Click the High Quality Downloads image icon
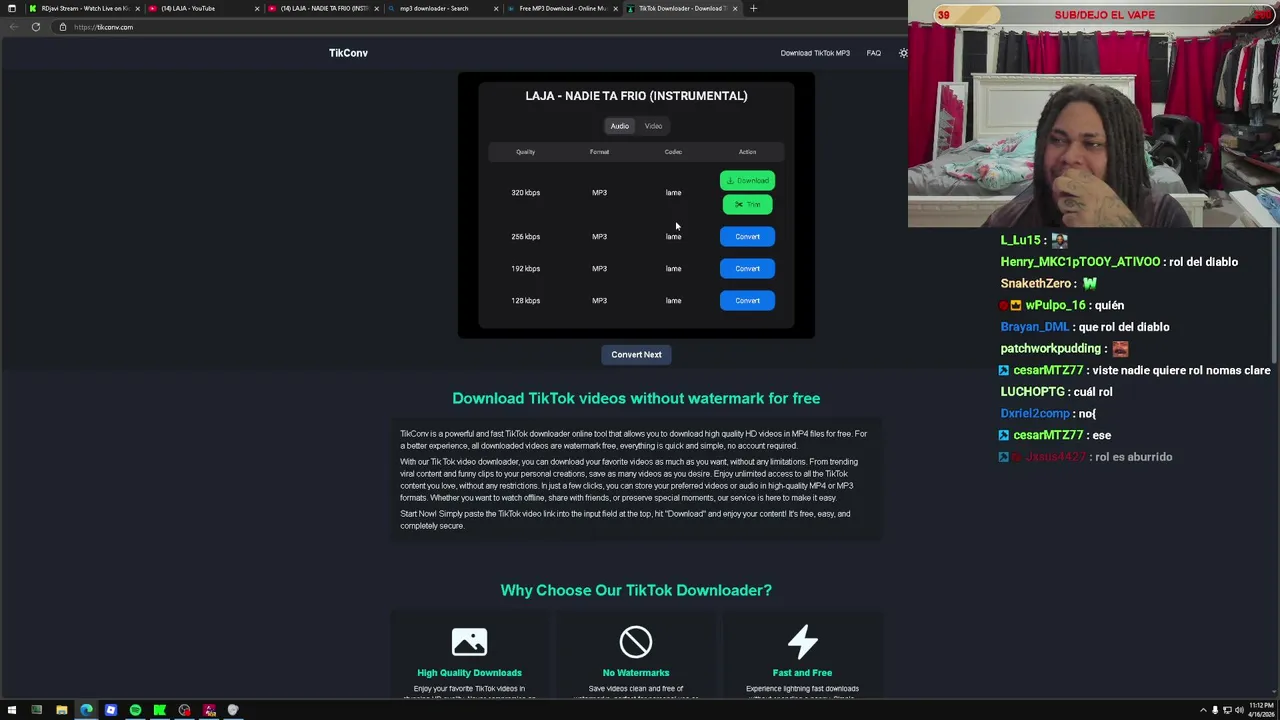1280x720 pixels. 469,642
